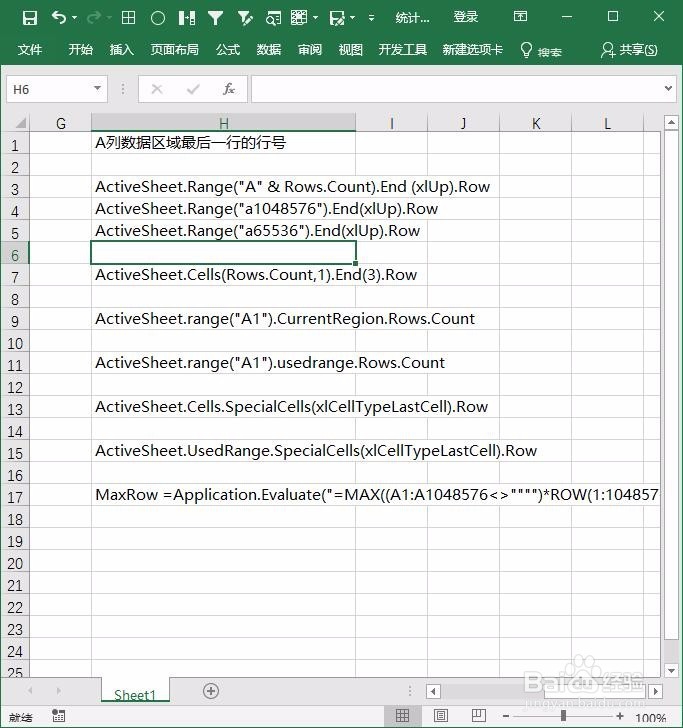The image size is (683, 728).
Task: Open Customize Quick Access Toolbar arrow
Action: 371,18
